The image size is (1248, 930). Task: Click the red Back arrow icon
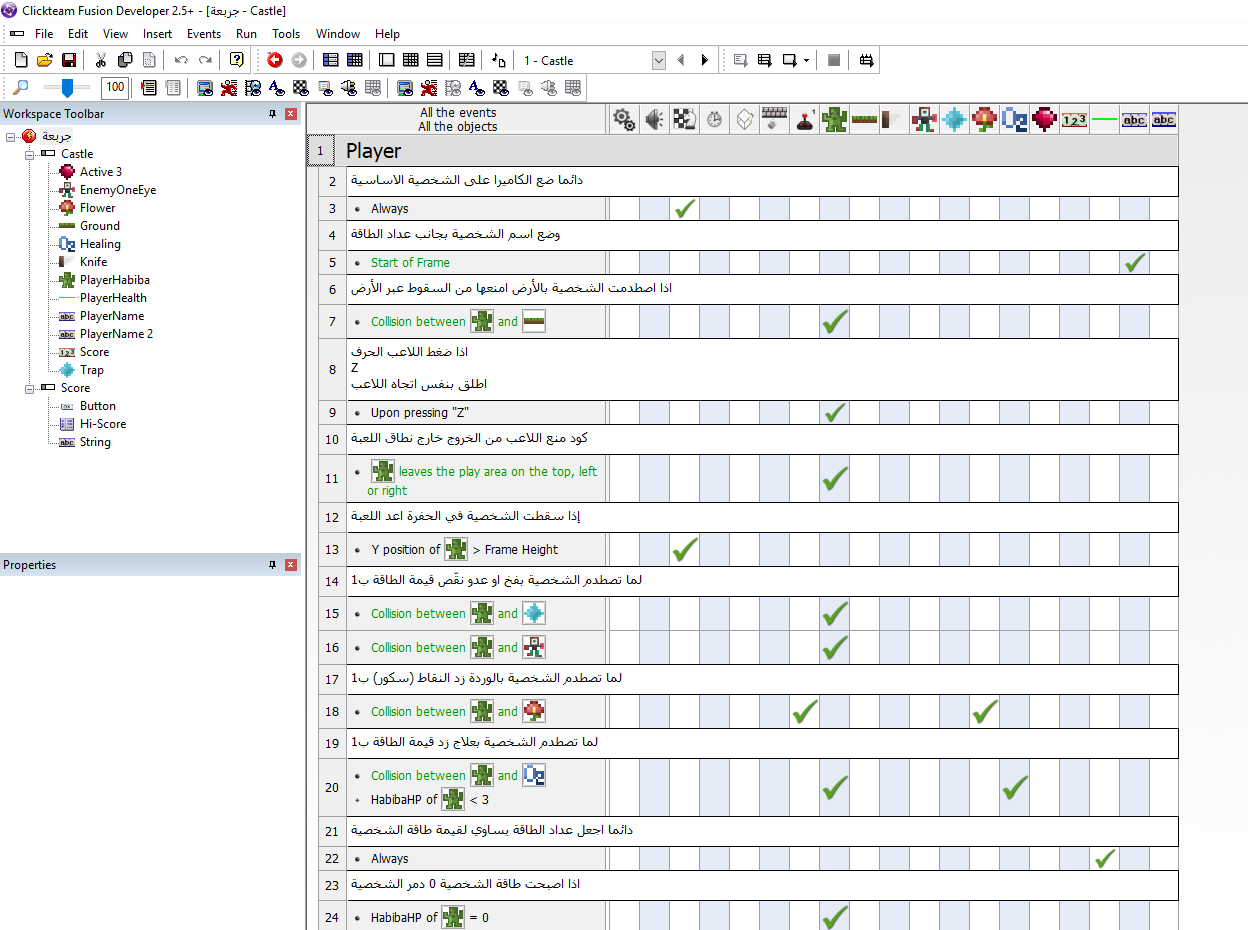click(275, 60)
